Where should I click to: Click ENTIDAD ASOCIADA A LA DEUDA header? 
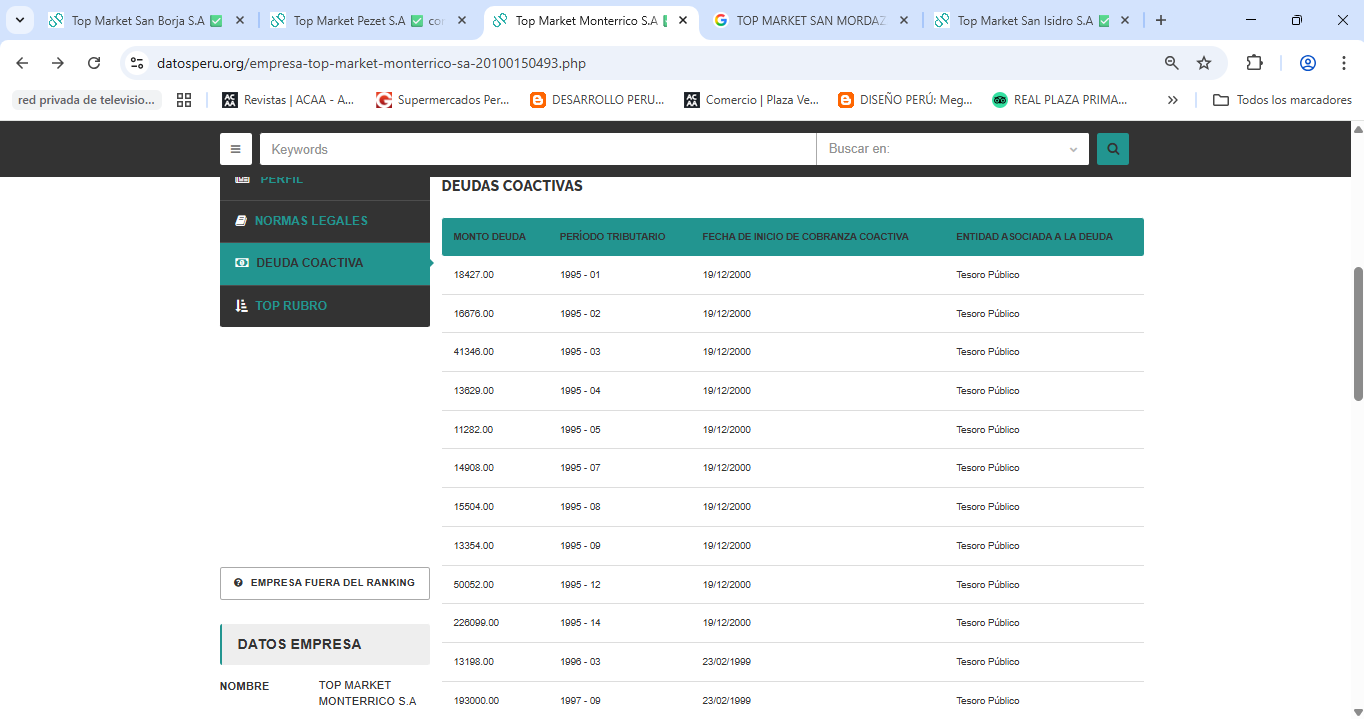point(1034,237)
